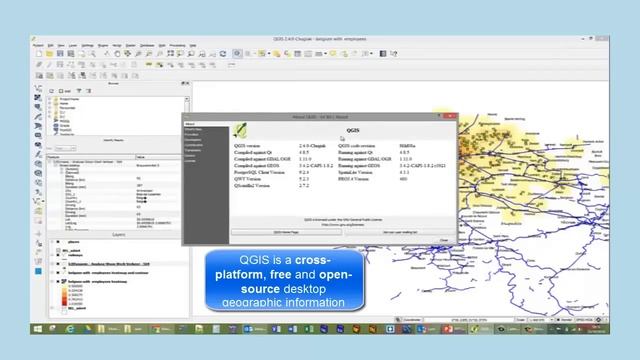
Task: Click the Coordinate field in status bar
Action: [x=468, y=320]
